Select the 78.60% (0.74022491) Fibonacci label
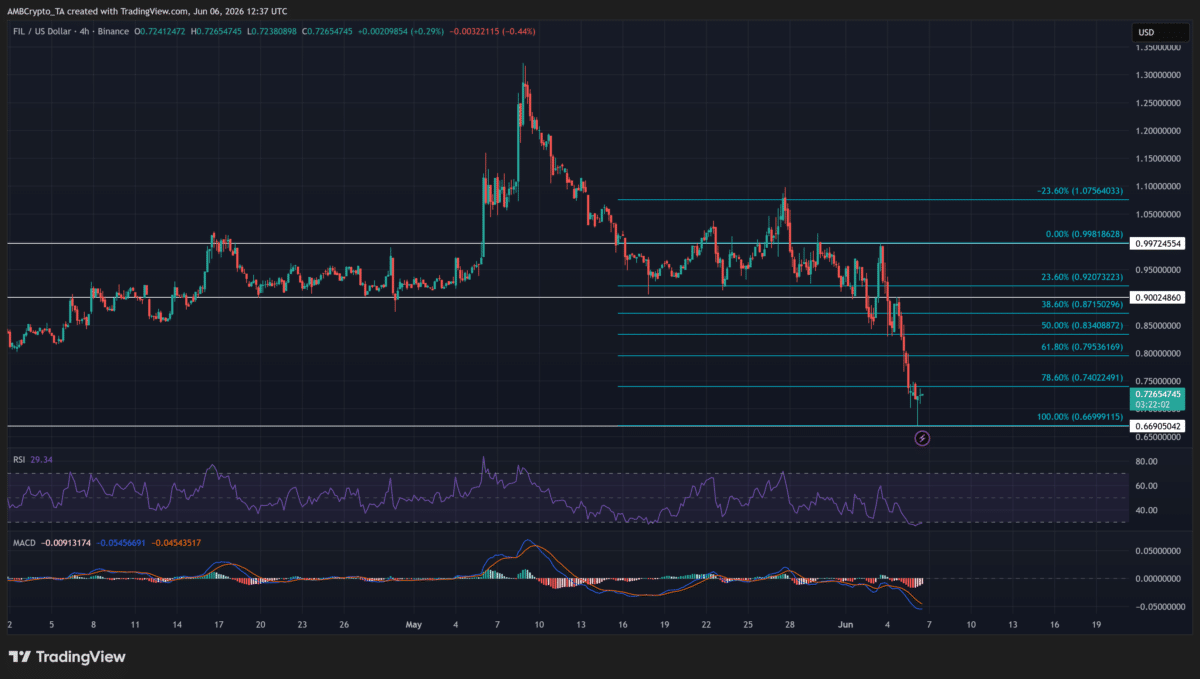The height and width of the screenshot is (679, 1200). click(1082, 379)
